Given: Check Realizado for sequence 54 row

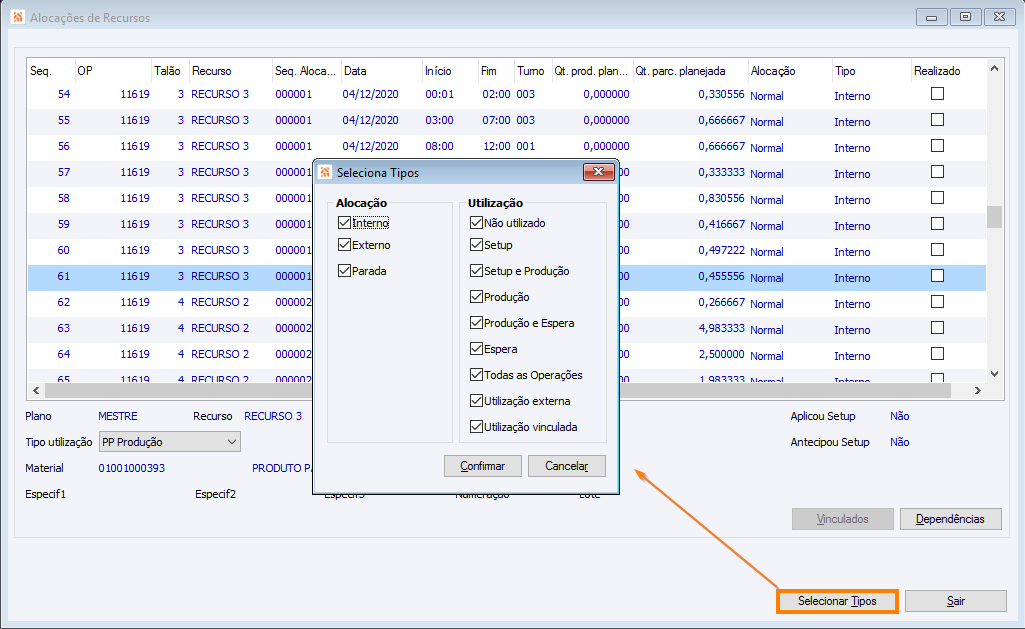Looking at the screenshot, I should pos(937,94).
